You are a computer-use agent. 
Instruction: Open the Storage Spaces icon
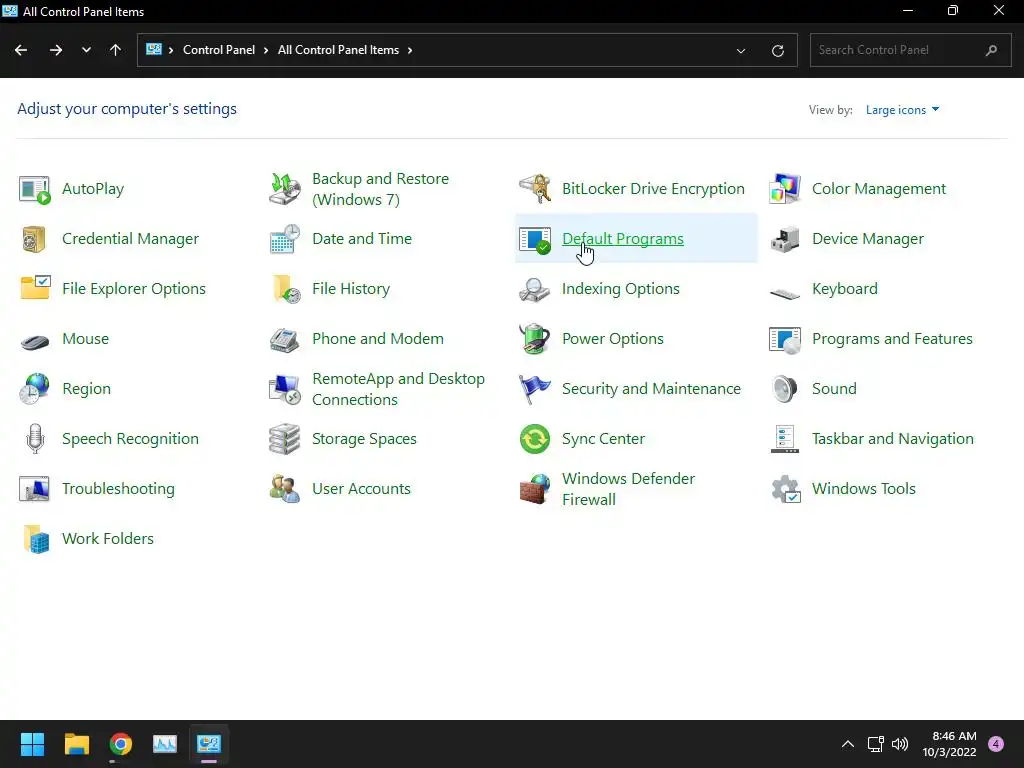click(x=285, y=439)
